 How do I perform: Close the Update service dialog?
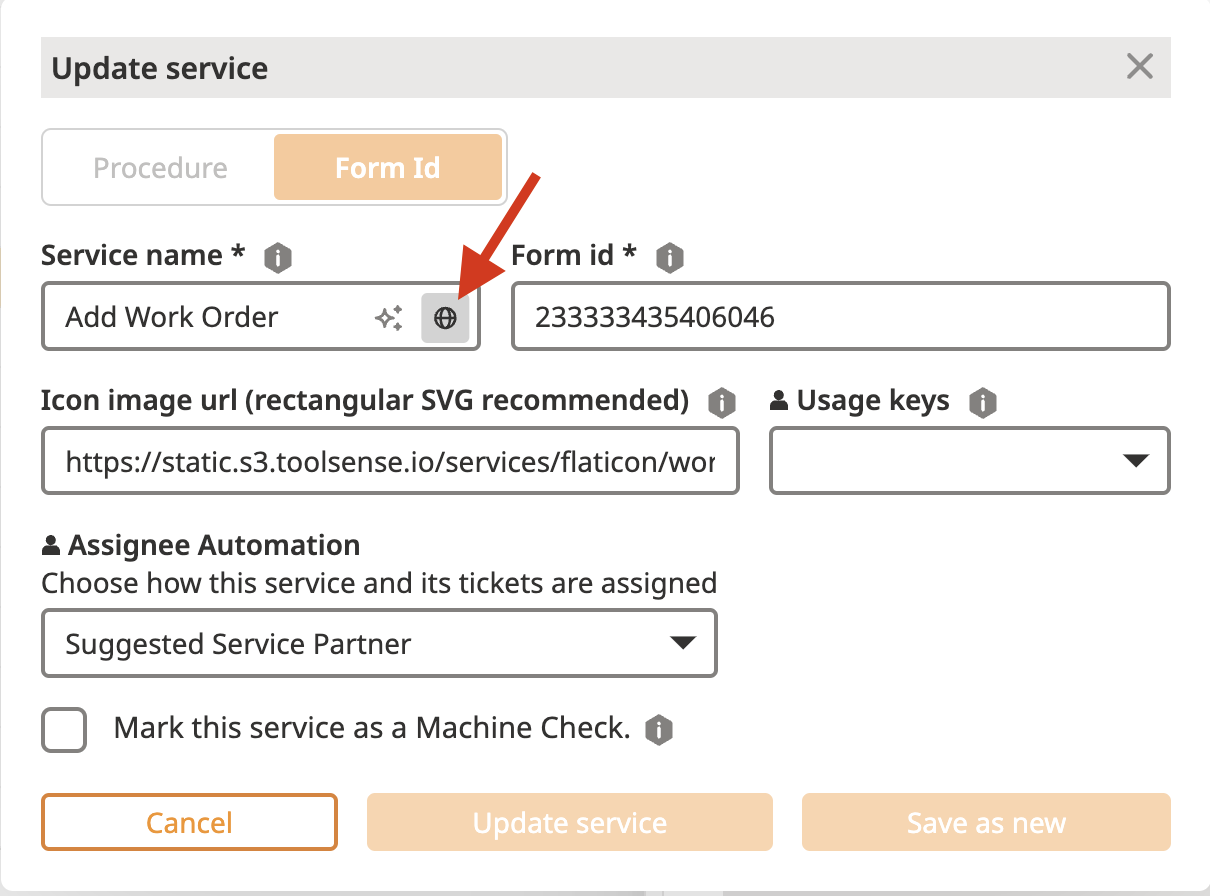click(1139, 67)
